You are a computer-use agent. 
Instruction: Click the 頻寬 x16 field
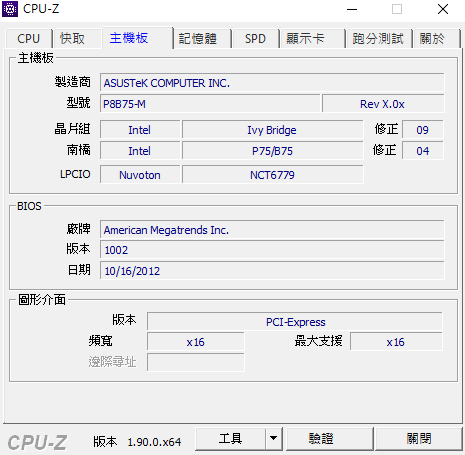click(196, 342)
